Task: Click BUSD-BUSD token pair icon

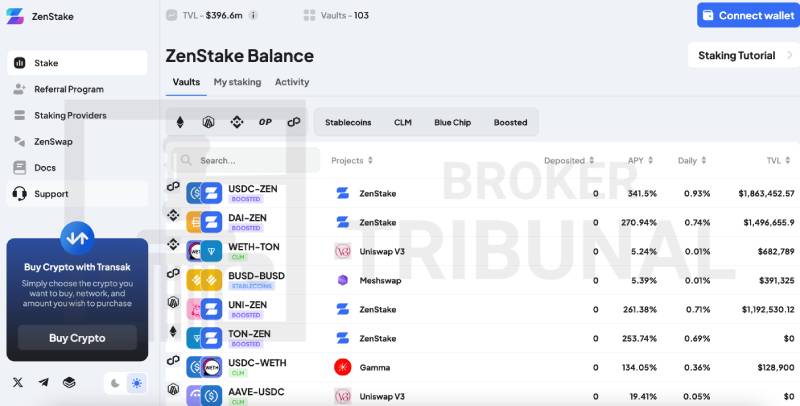Action: (x=204, y=281)
